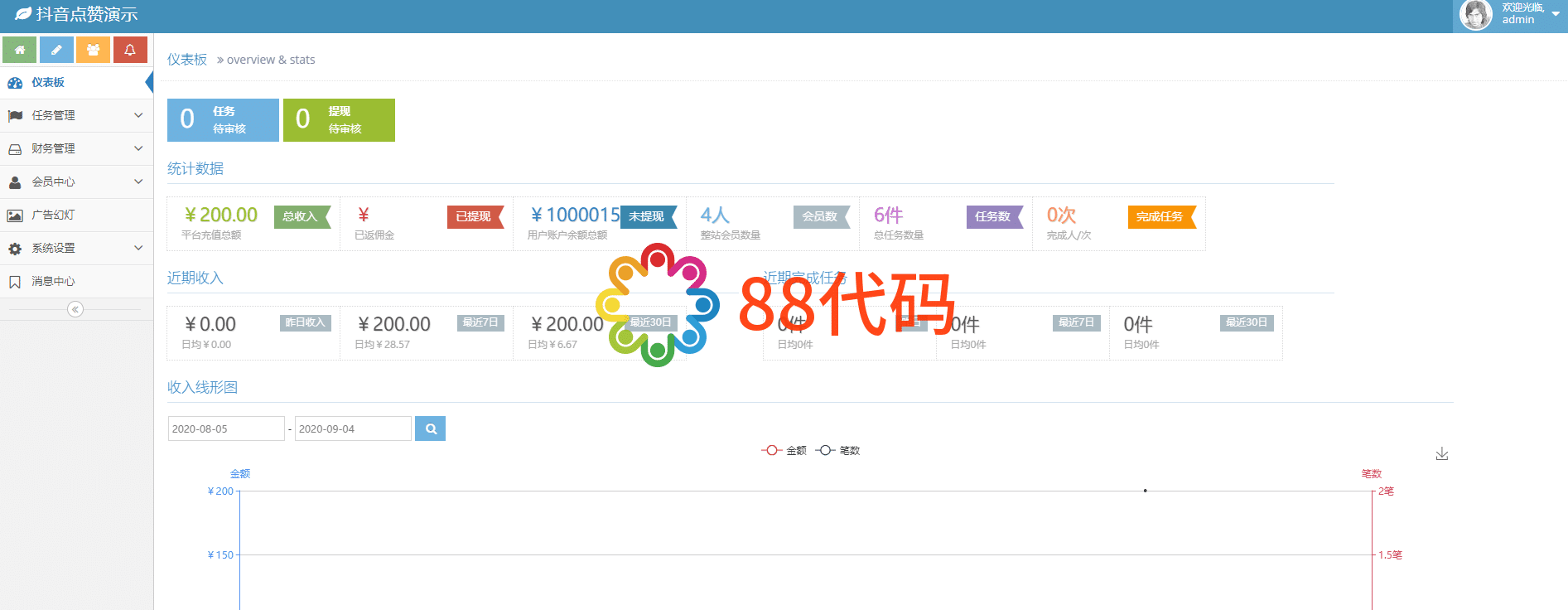Click the leaf logo next to 抖音点赞演示
The height and width of the screenshot is (610, 1568).
22,14
